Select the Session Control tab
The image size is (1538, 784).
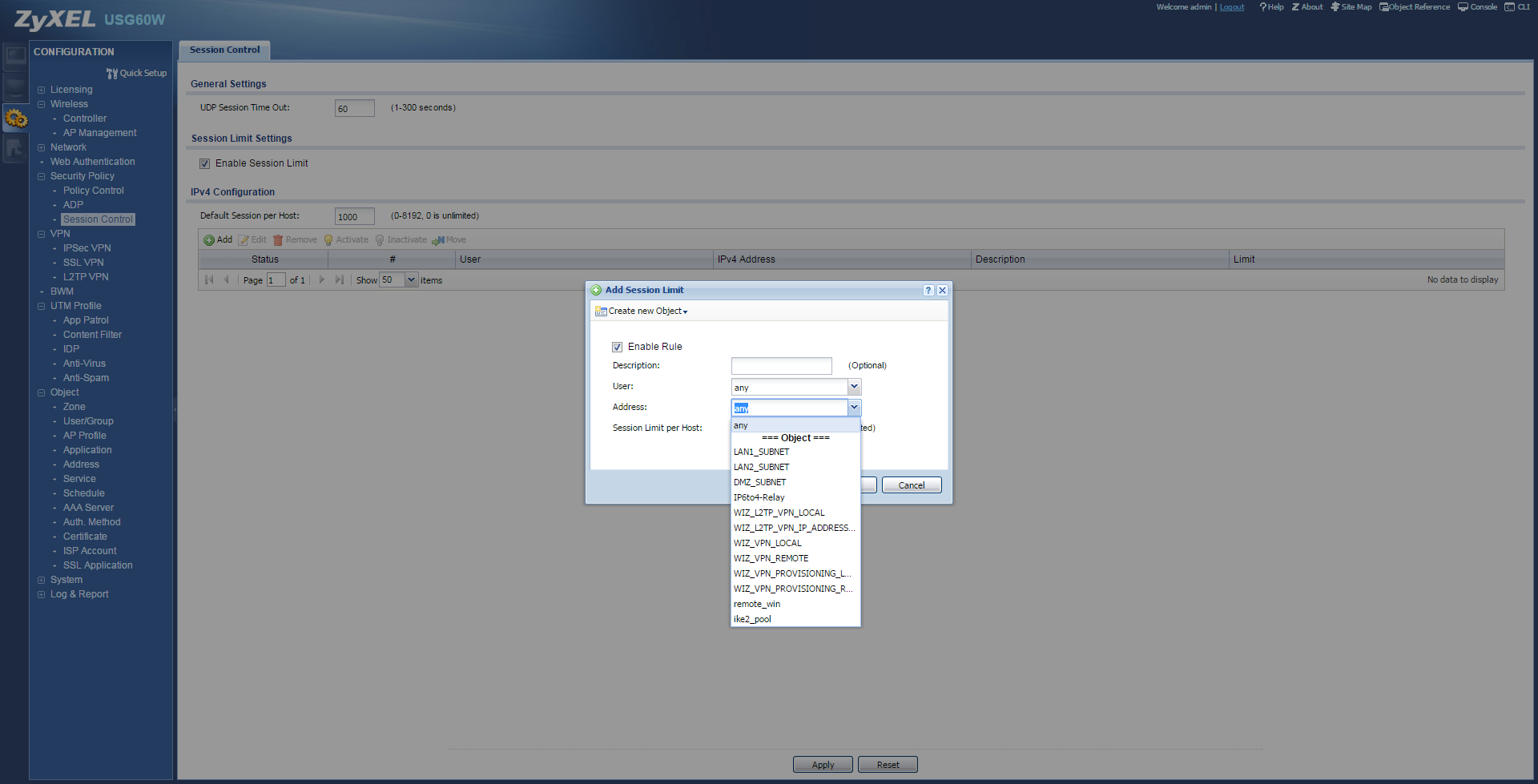pyautogui.click(x=224, y=50)
